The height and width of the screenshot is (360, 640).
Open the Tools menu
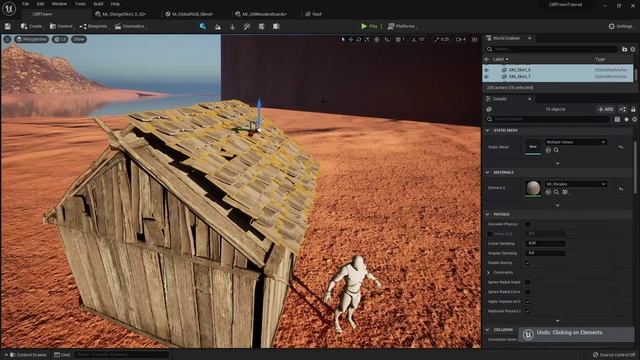click(x=80, y=4)
